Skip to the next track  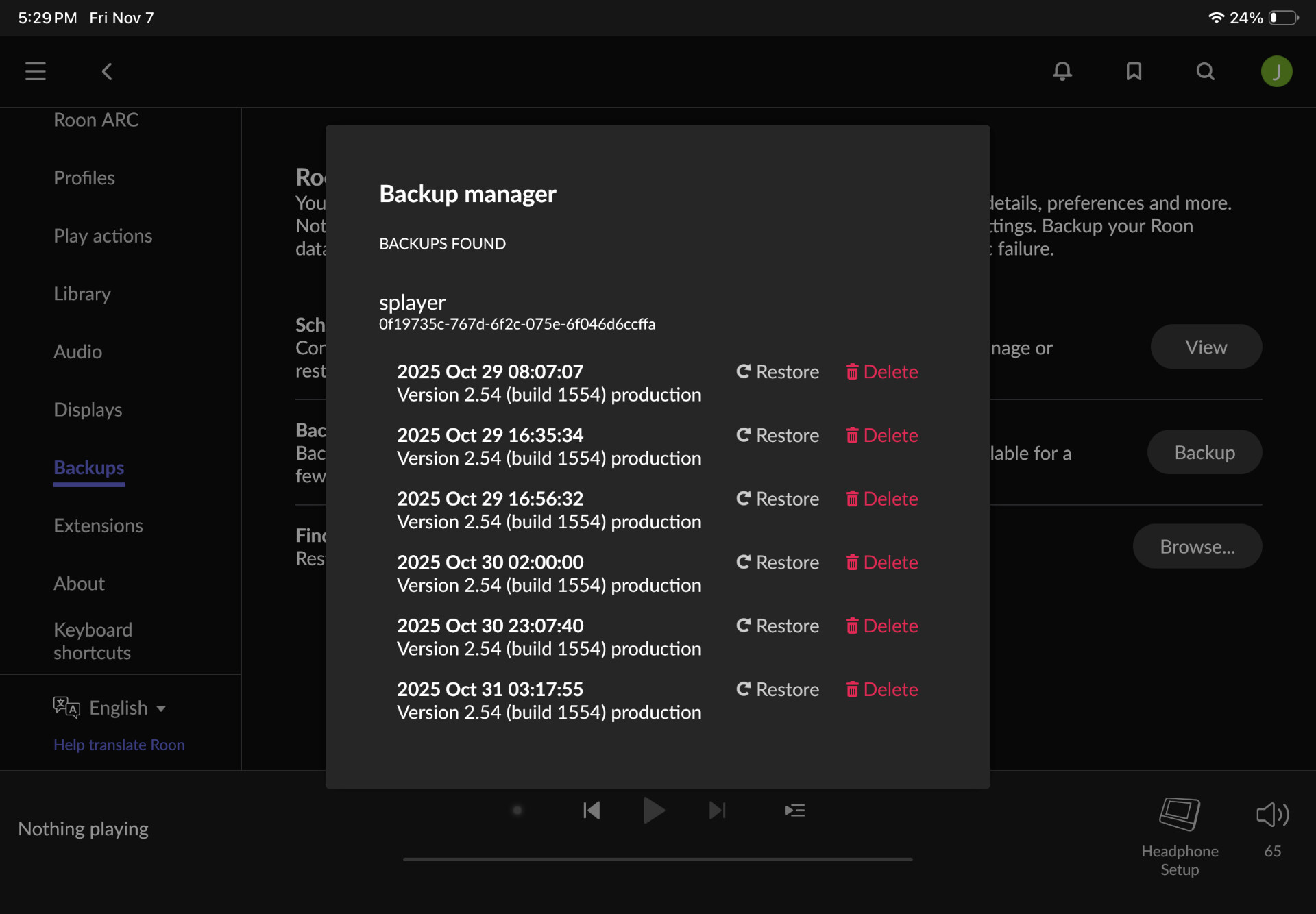click(717, 811)
